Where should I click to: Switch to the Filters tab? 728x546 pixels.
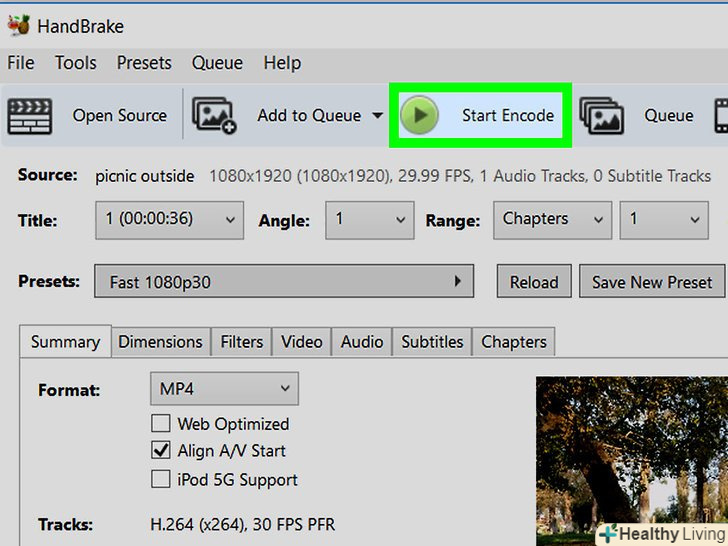[241, 342]
